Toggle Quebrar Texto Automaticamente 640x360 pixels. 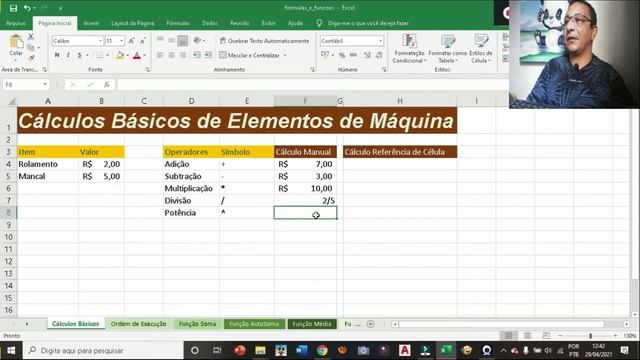(264, 41)
